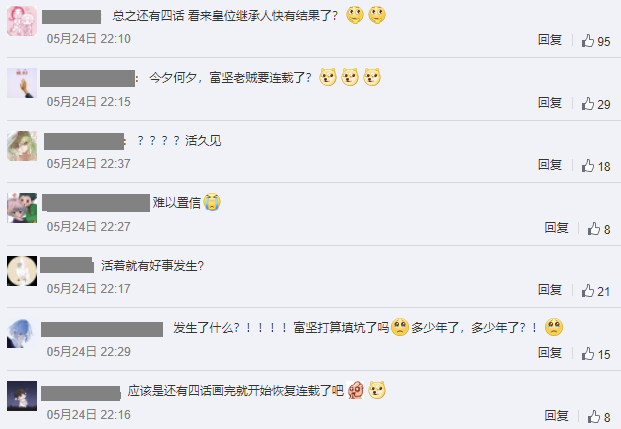Open the round moon avatar profile

(22, 271)
